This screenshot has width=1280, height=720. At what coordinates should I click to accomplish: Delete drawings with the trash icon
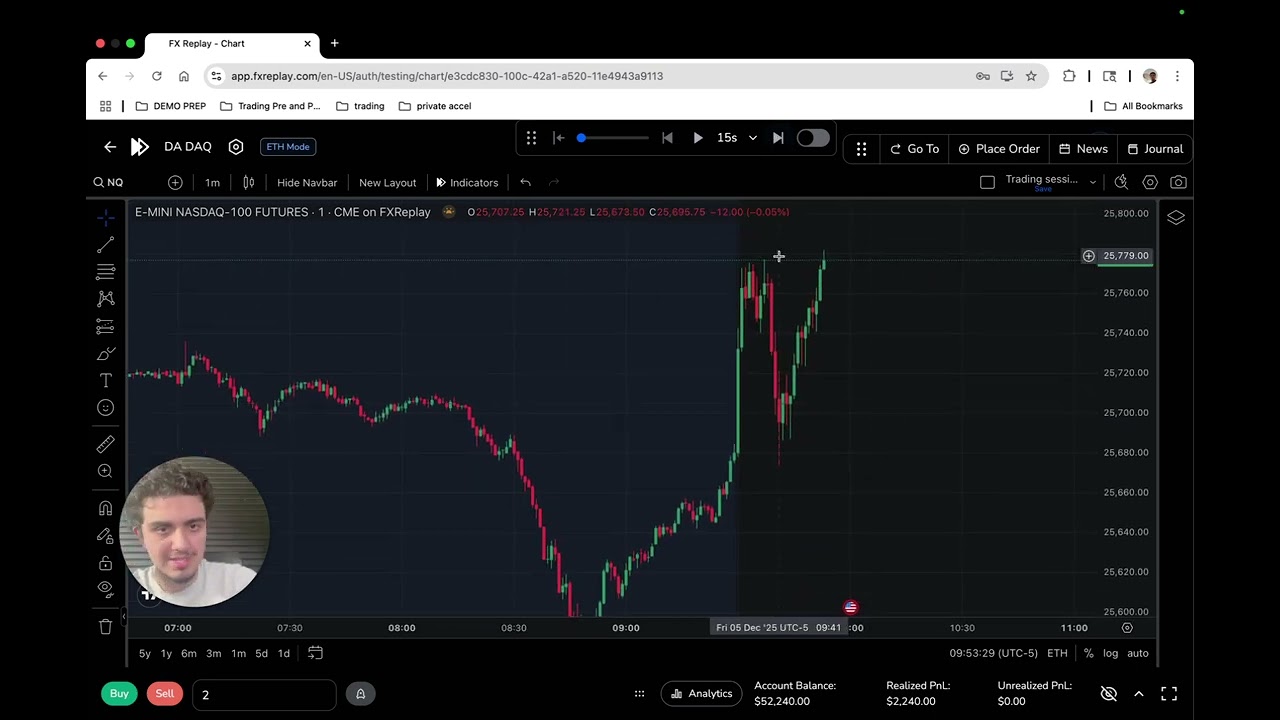pos(105,627)
